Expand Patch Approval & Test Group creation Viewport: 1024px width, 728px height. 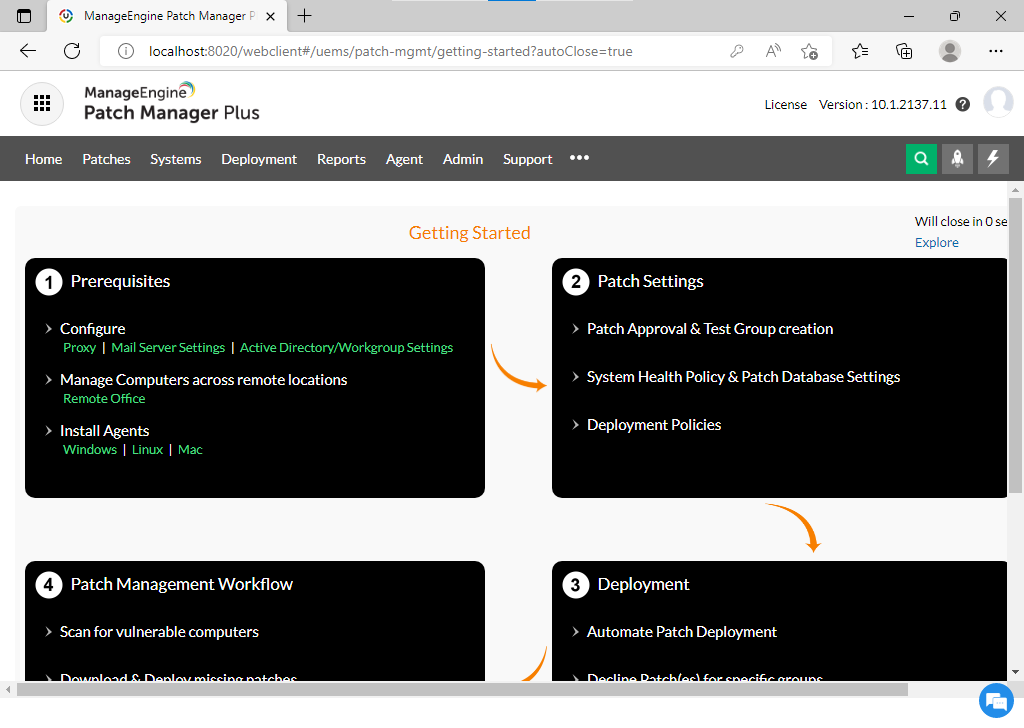(x=709, y=329)
